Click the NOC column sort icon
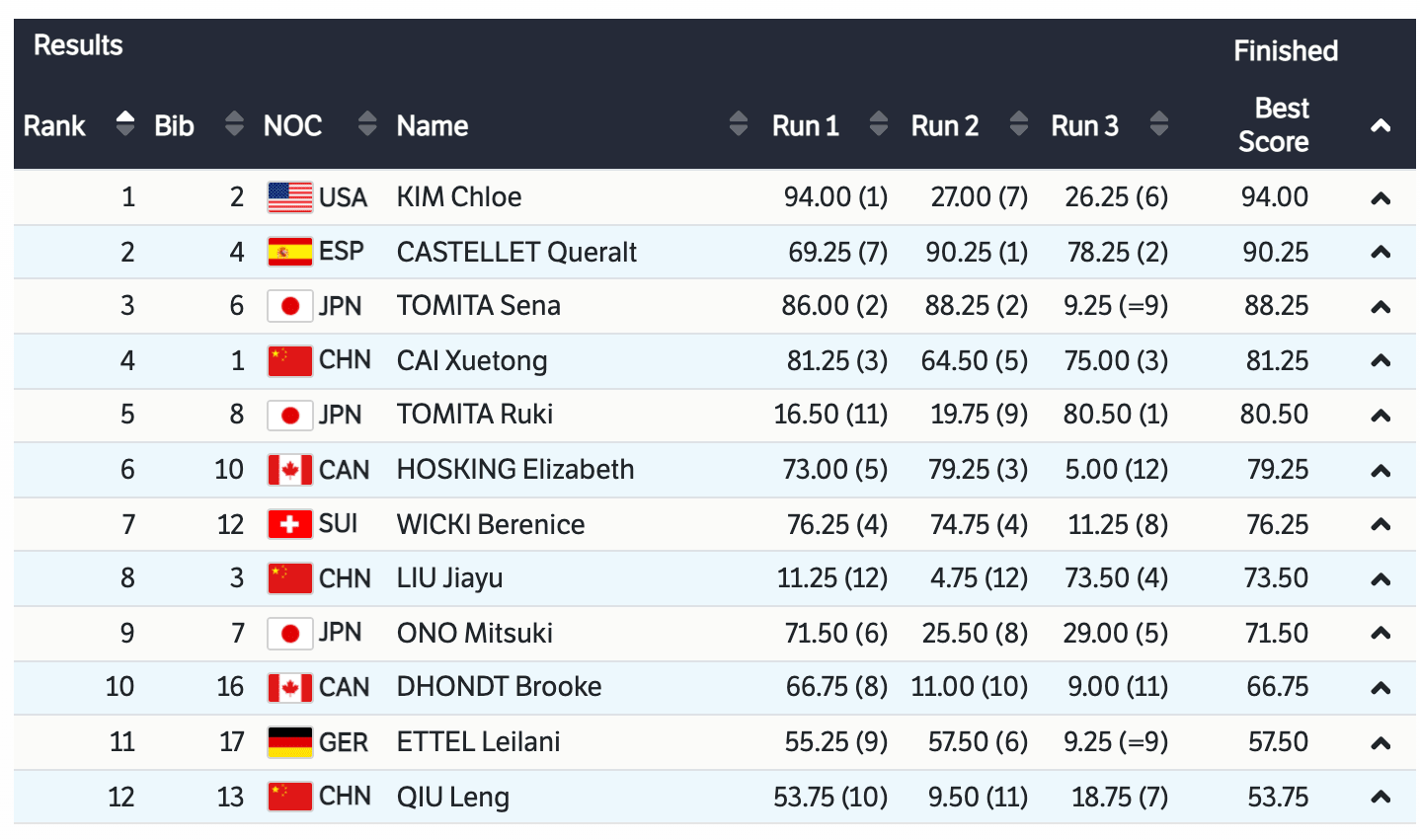This screenshot has width=1420, height=840. pyautogui.click(x=367, y=124)
